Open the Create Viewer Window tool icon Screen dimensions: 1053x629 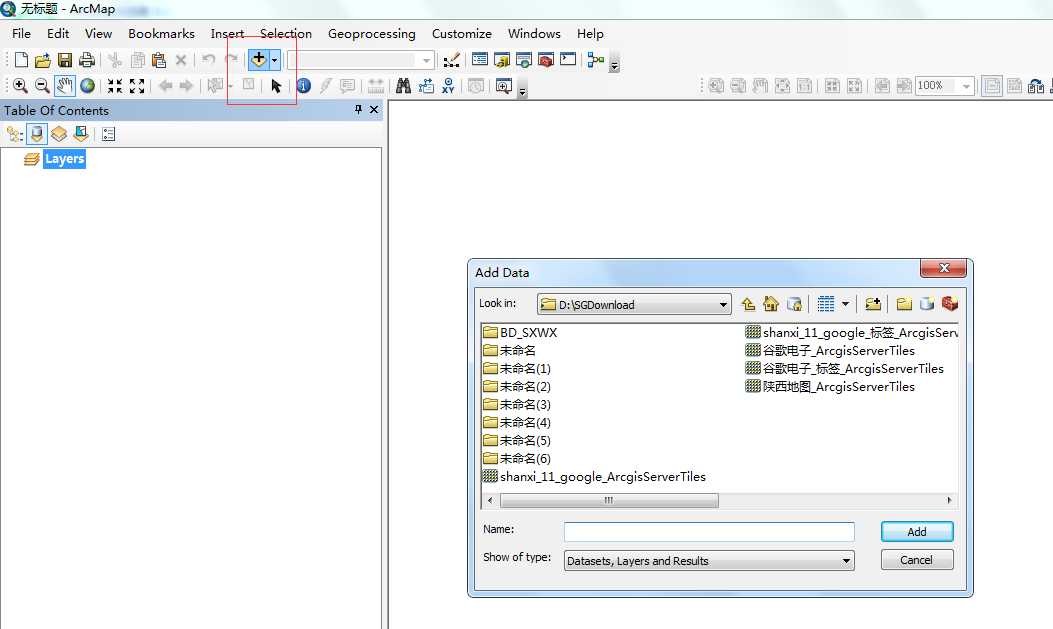pos(503,86)
